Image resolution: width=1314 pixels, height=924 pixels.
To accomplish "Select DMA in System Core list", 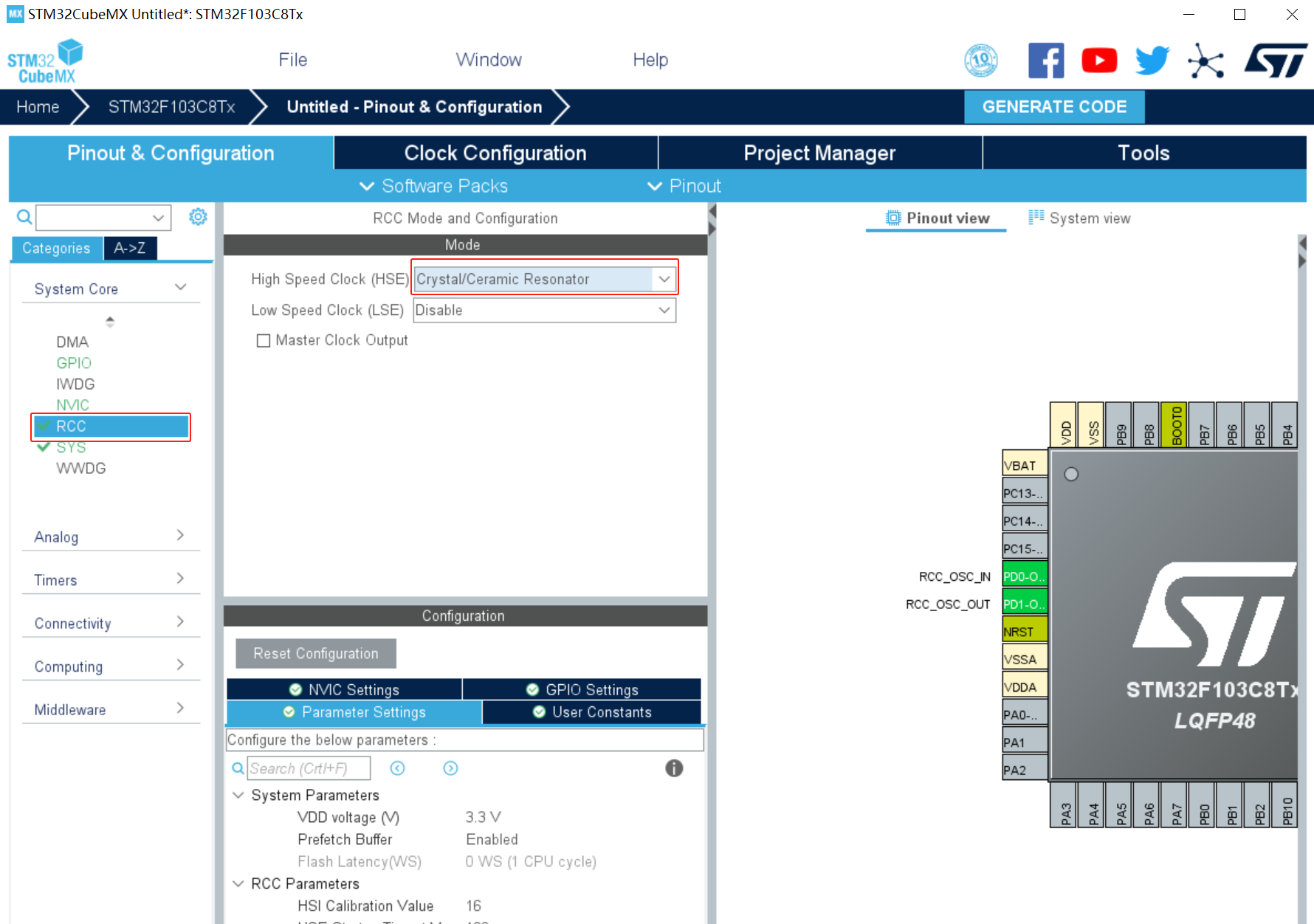I will click(72, 342).
